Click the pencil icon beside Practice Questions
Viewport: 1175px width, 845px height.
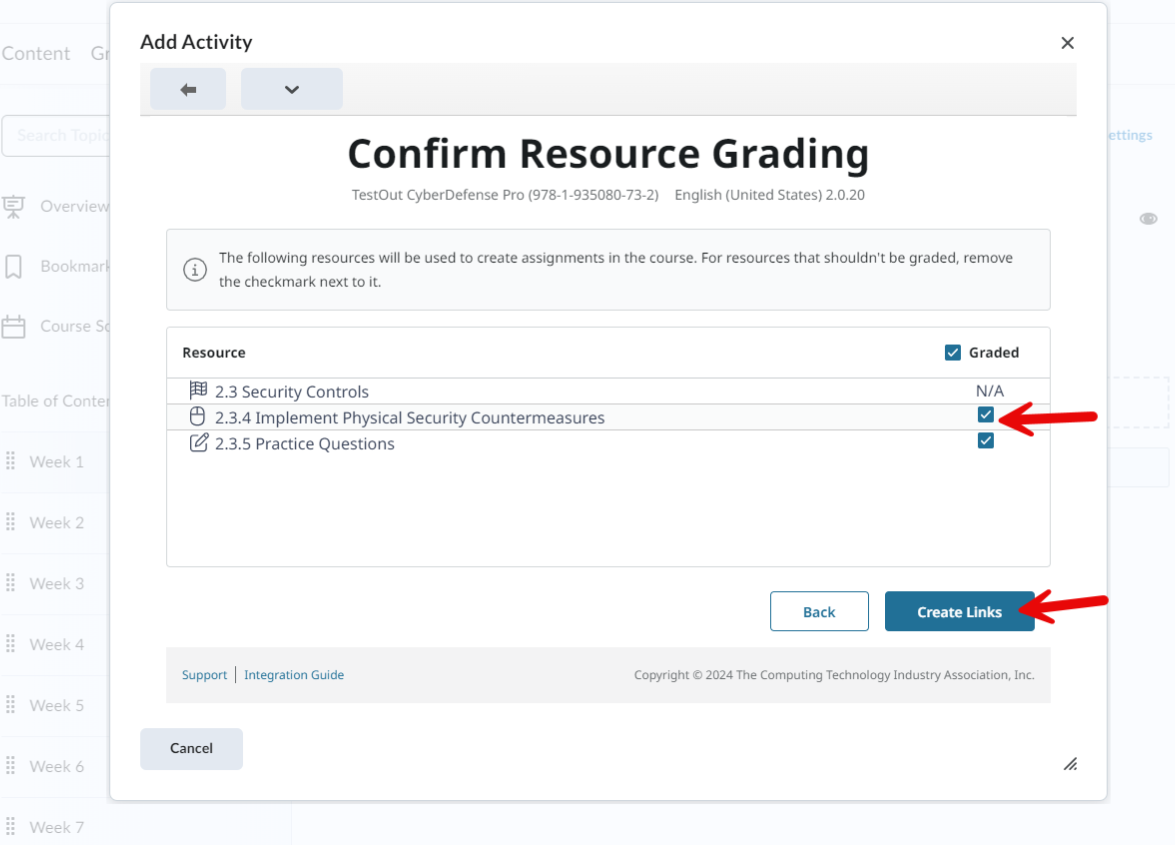tap(198, 443)
